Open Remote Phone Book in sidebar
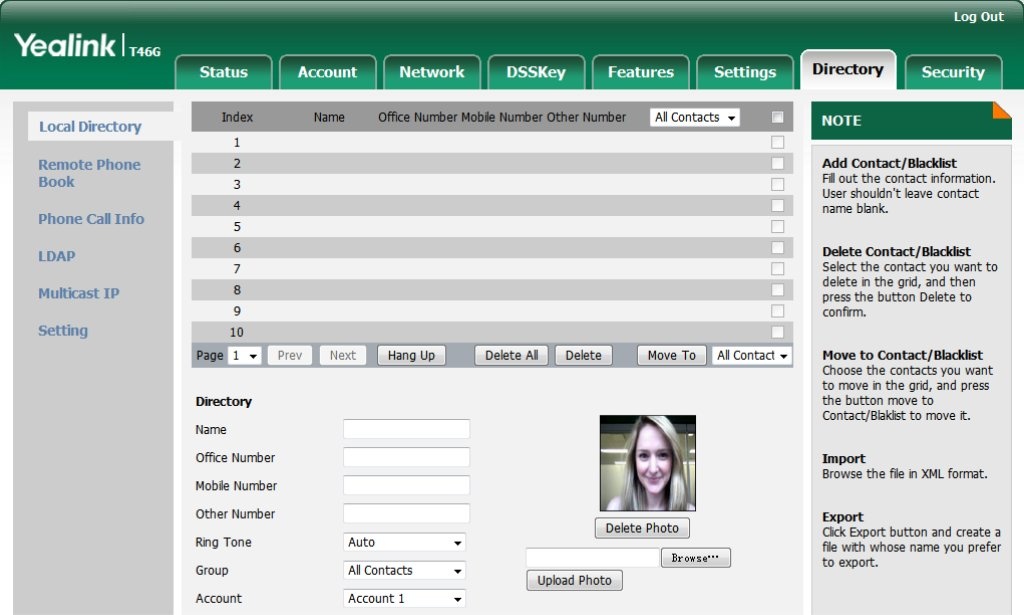This screenshot has width=1024, height=615. click(x=89, y=173)
